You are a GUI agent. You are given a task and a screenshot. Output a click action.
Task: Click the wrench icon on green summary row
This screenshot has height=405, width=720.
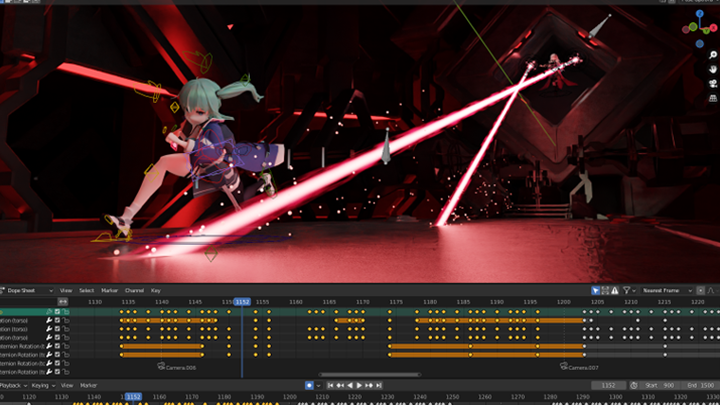(49, 312)
